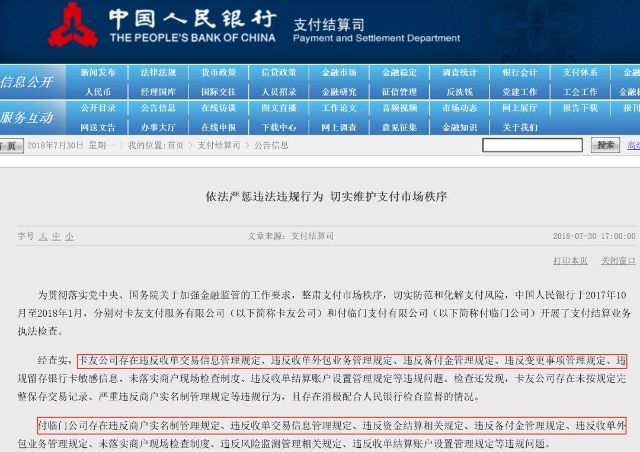Go to 办事大厅
This screenshot has width=640, height=452.
pyautogui.click(x=158, y=127)
